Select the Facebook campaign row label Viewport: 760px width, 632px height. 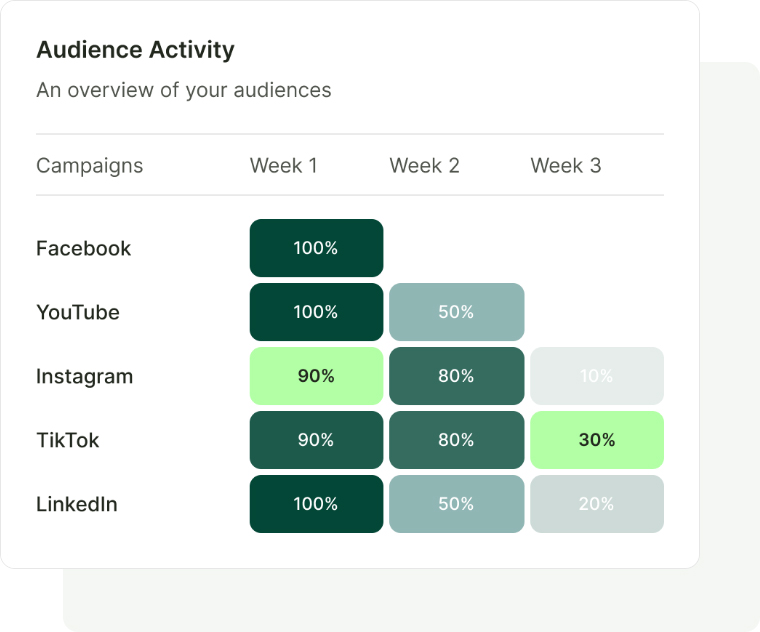(84, 248)
